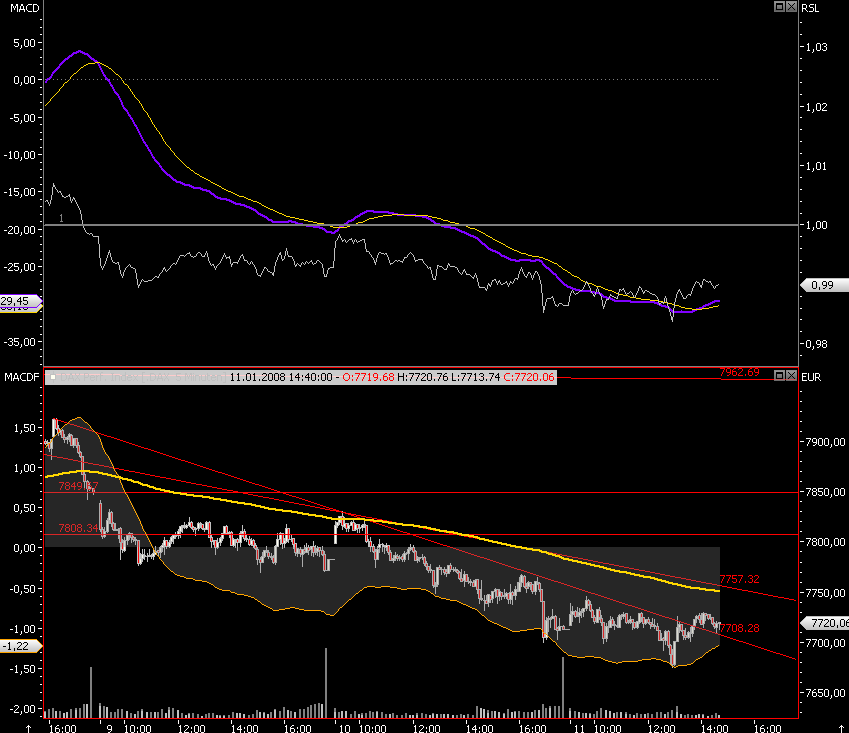Image resolution: width=849 pixels, height=733 pixels.
Task: Click the -2,00 MACDF axis value
Action: tap(22, 709)
